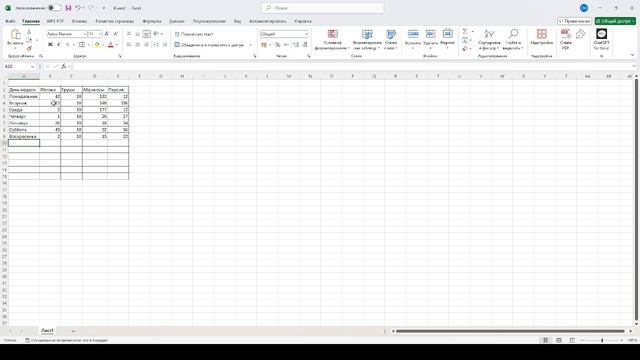
Task: Open Sort and Filter menu
Action: tap(489, 40)
